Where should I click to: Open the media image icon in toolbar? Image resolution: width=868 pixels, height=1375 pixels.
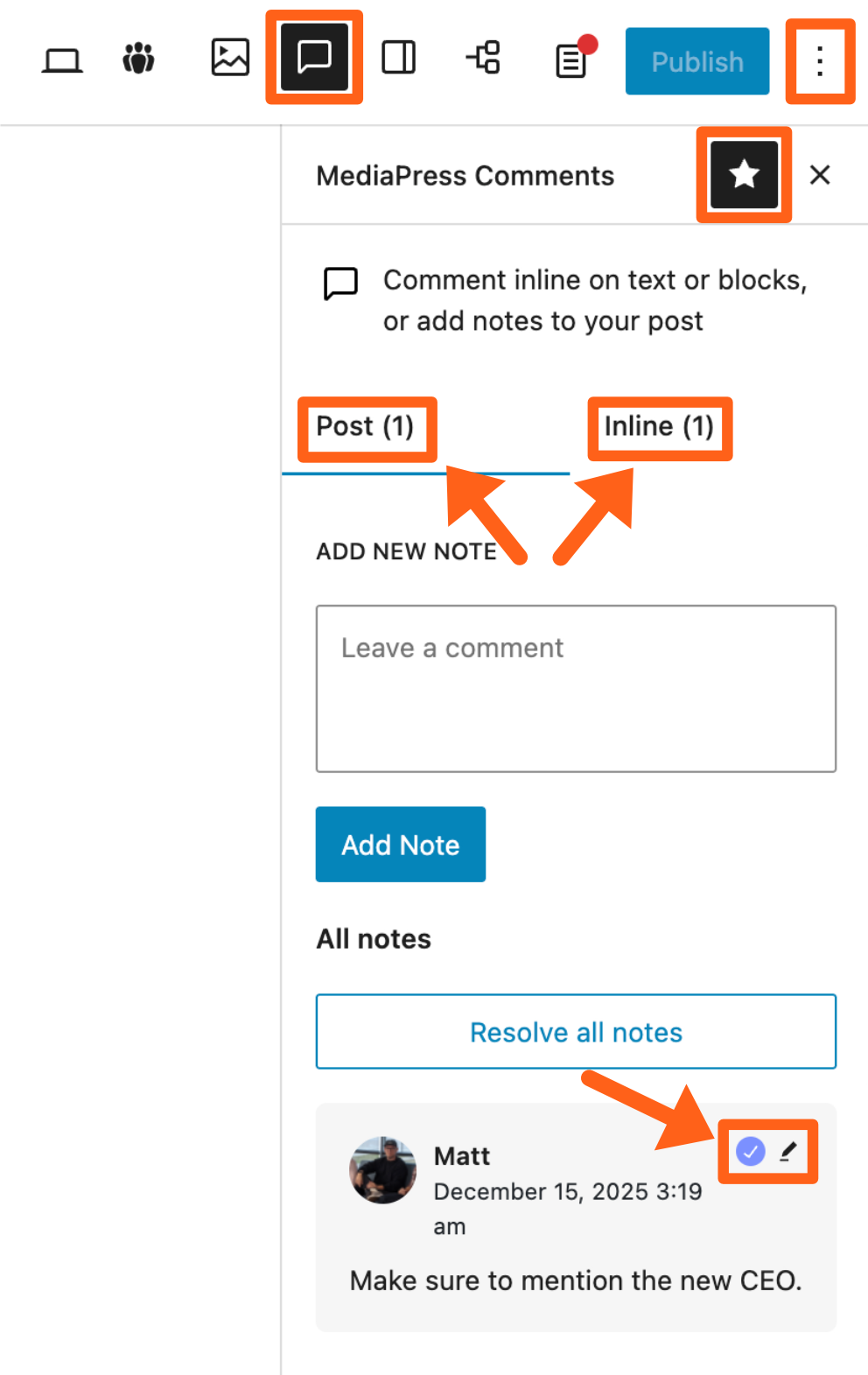tap(230, 58)
